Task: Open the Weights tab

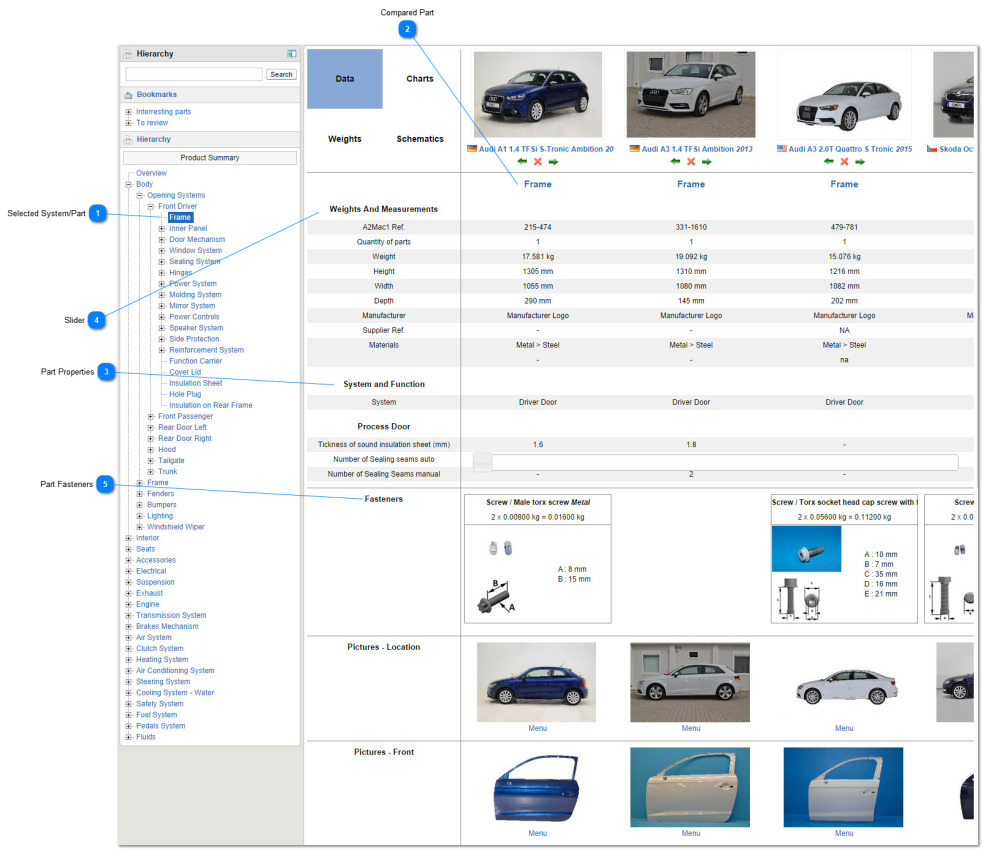Action: tap(345, 139)
